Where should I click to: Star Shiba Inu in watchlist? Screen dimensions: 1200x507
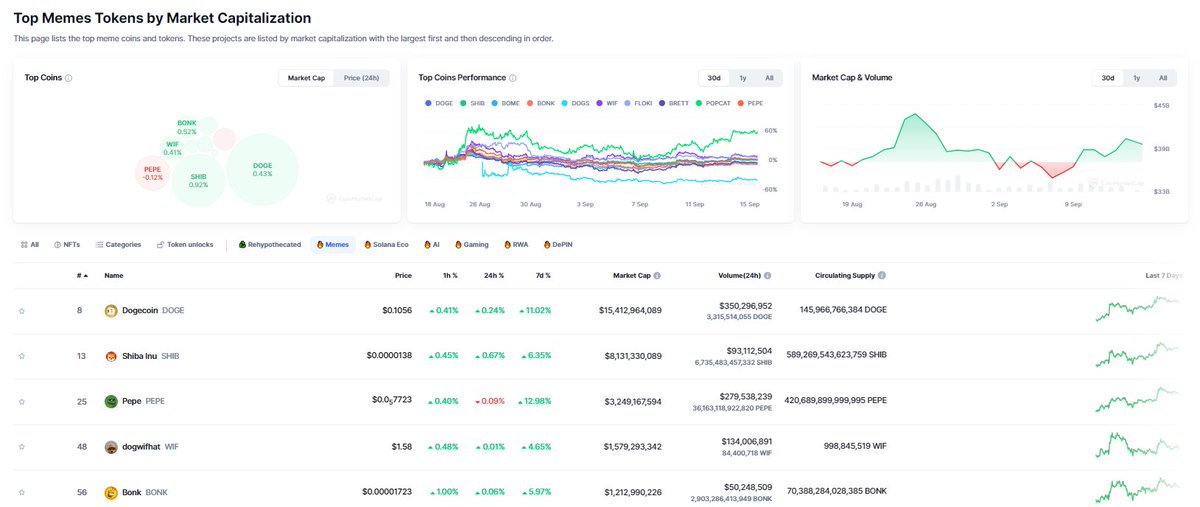21,356
